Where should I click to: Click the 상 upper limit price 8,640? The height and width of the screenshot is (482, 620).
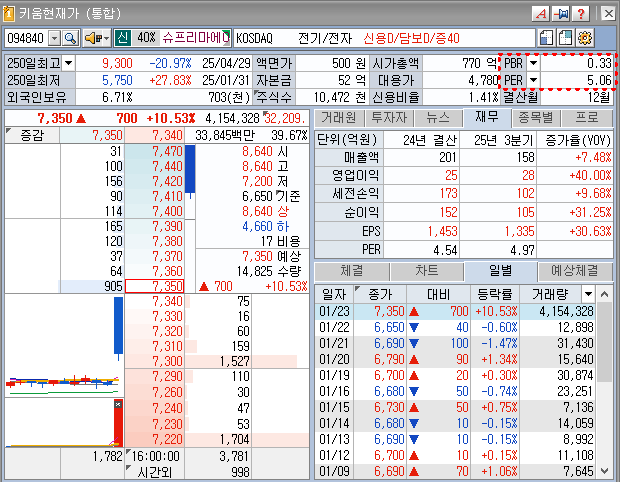click(x=257, y=211)
